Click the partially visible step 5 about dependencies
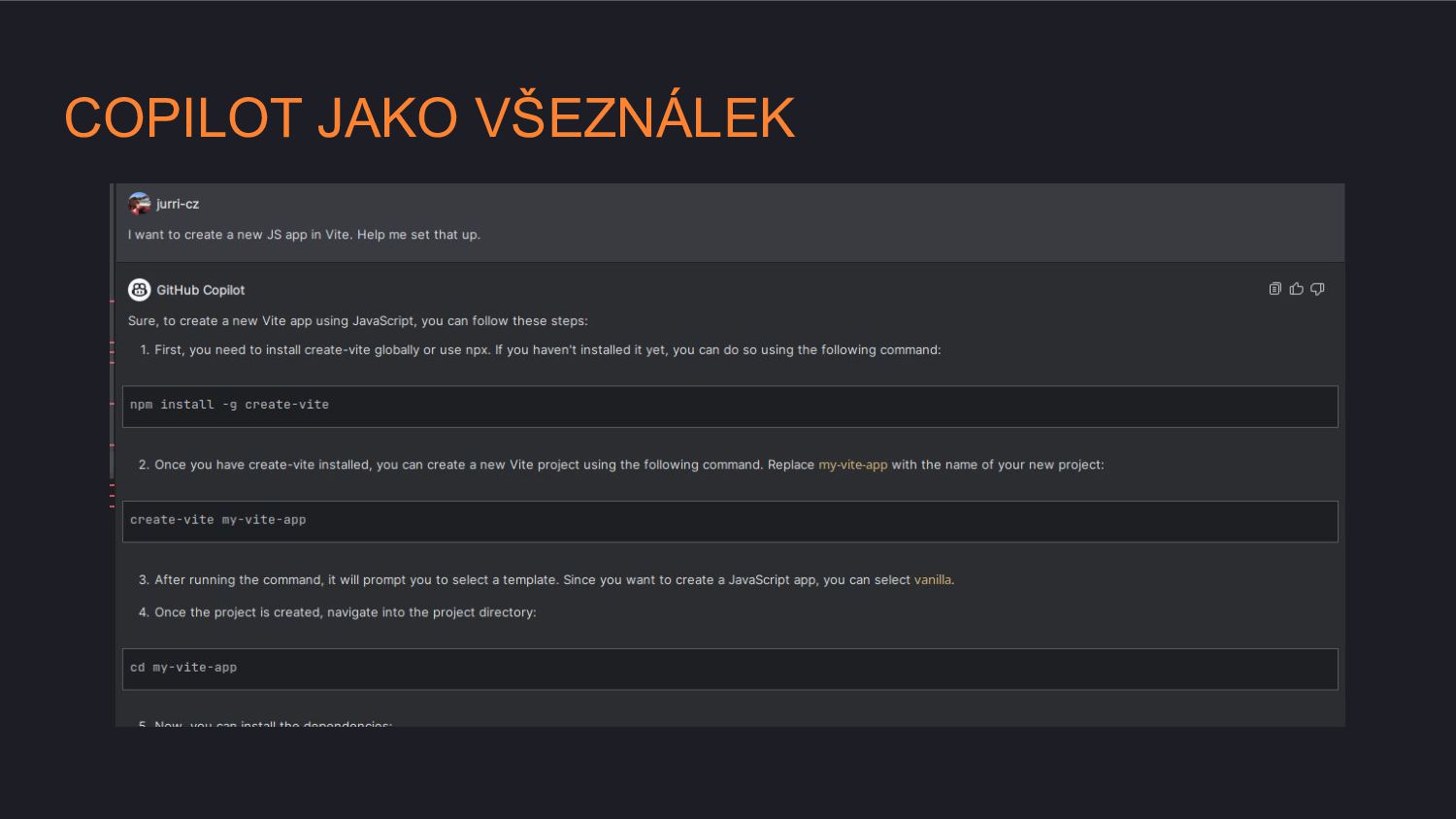The height and width of the screenshot is (819, 1456). 265,723
